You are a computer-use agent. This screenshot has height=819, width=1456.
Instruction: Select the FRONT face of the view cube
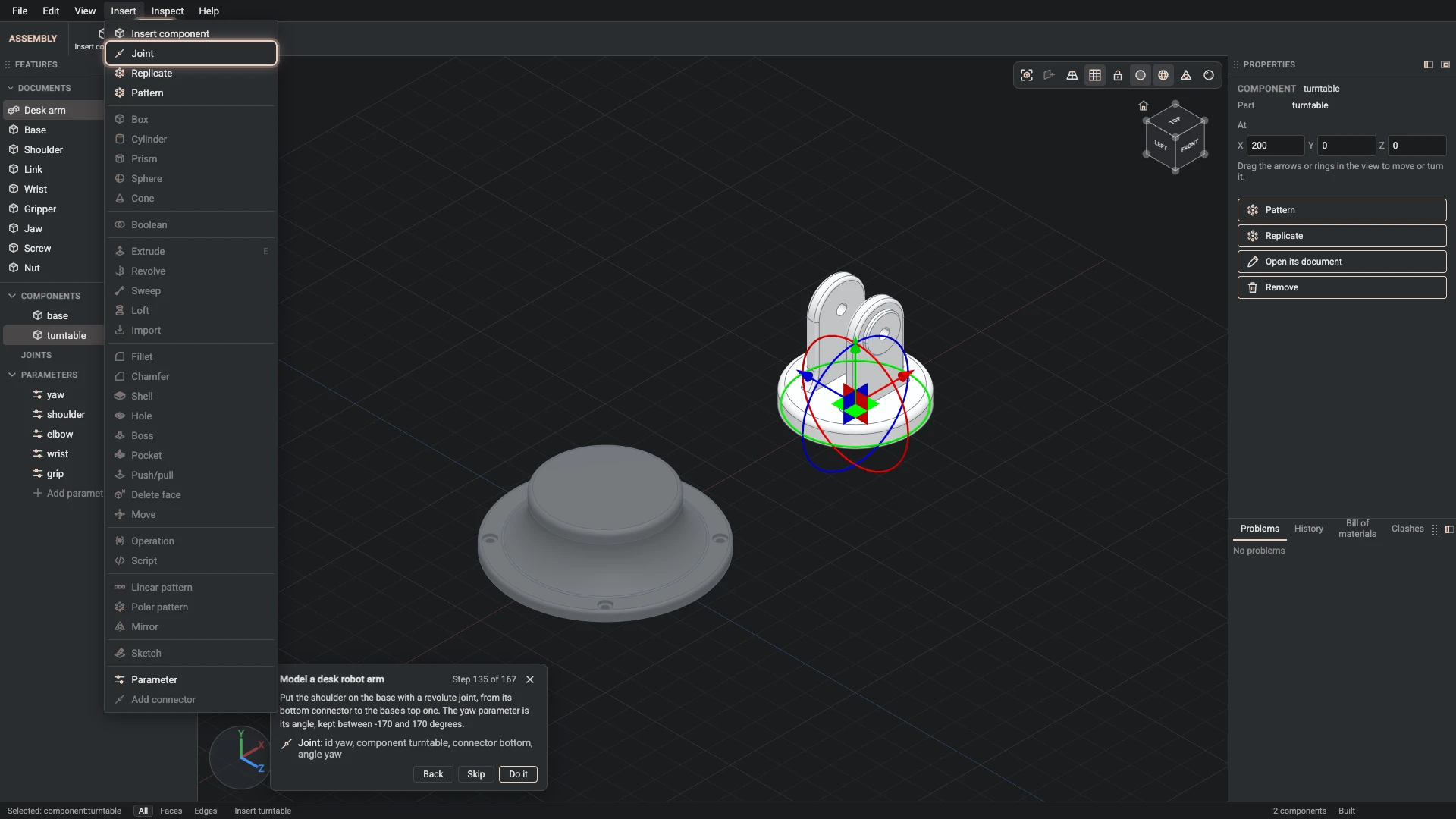tap(1190, 146)
